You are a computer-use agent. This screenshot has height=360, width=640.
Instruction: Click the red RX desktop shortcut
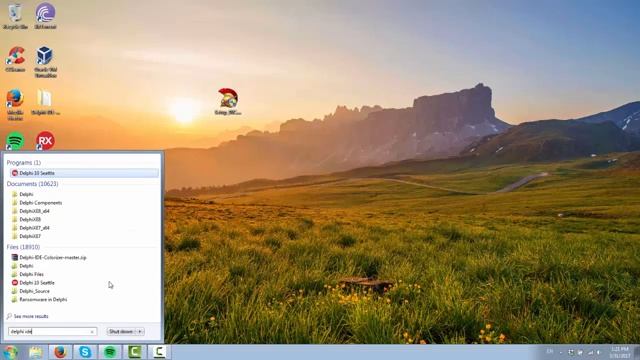[45, 141]
